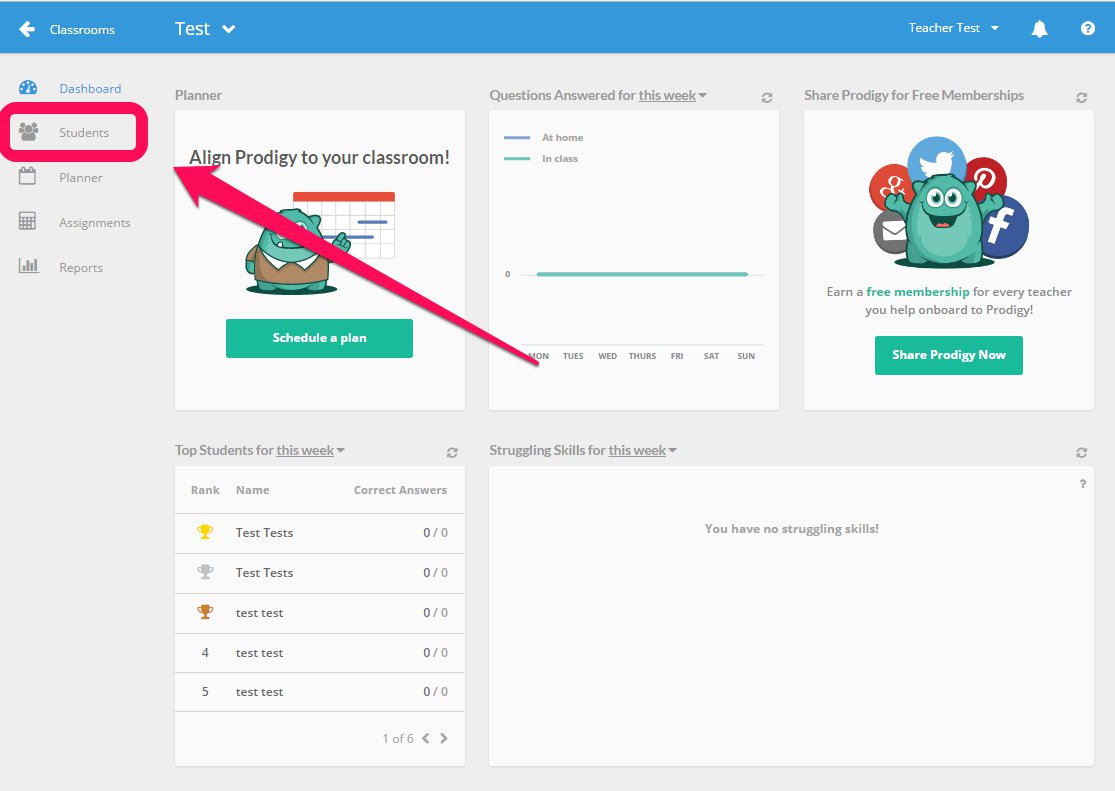The image size is (1115, 791).
Task: Click the Facebook share bubble
Action: [x=1003, y=227]
